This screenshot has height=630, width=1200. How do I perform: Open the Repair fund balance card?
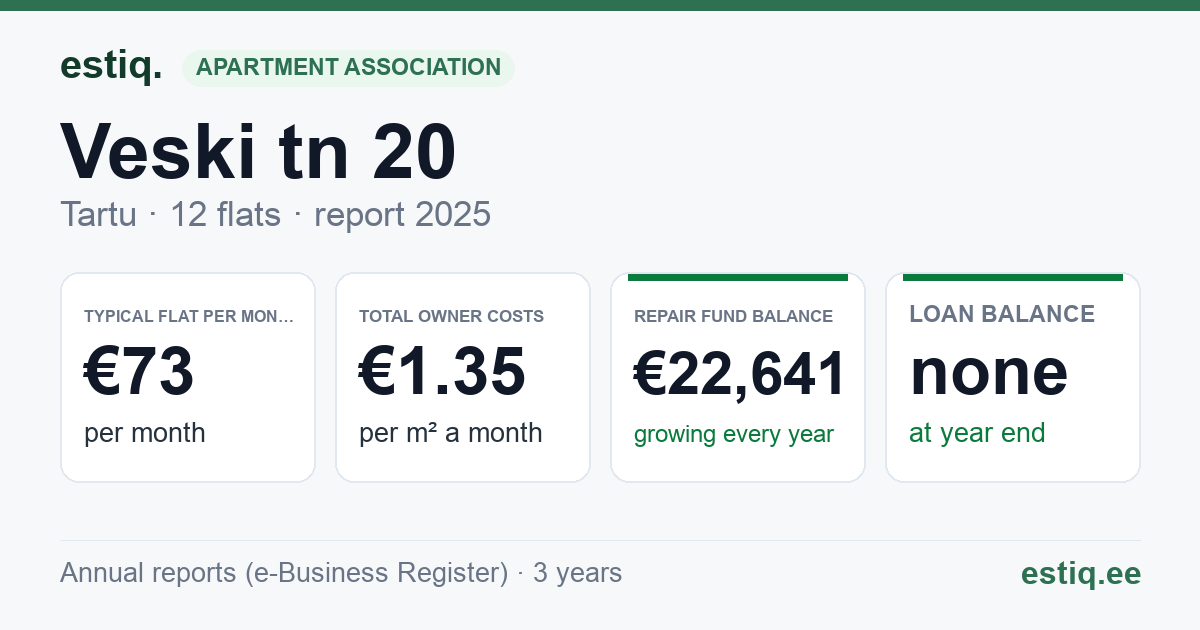[738, 377]
